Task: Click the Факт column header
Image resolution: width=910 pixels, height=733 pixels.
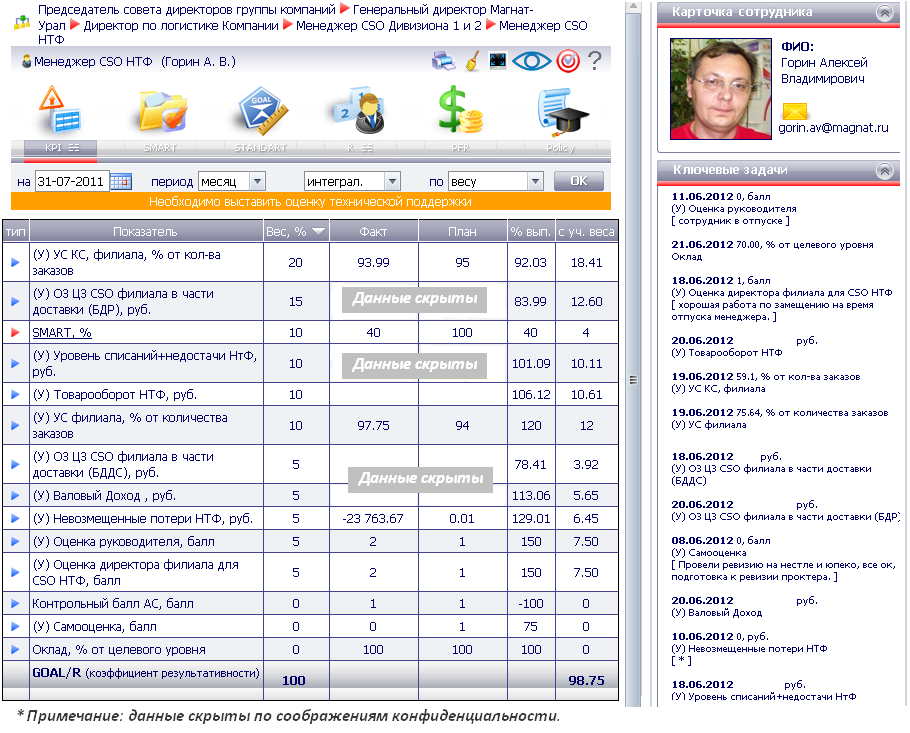Action: pos(374,232)
